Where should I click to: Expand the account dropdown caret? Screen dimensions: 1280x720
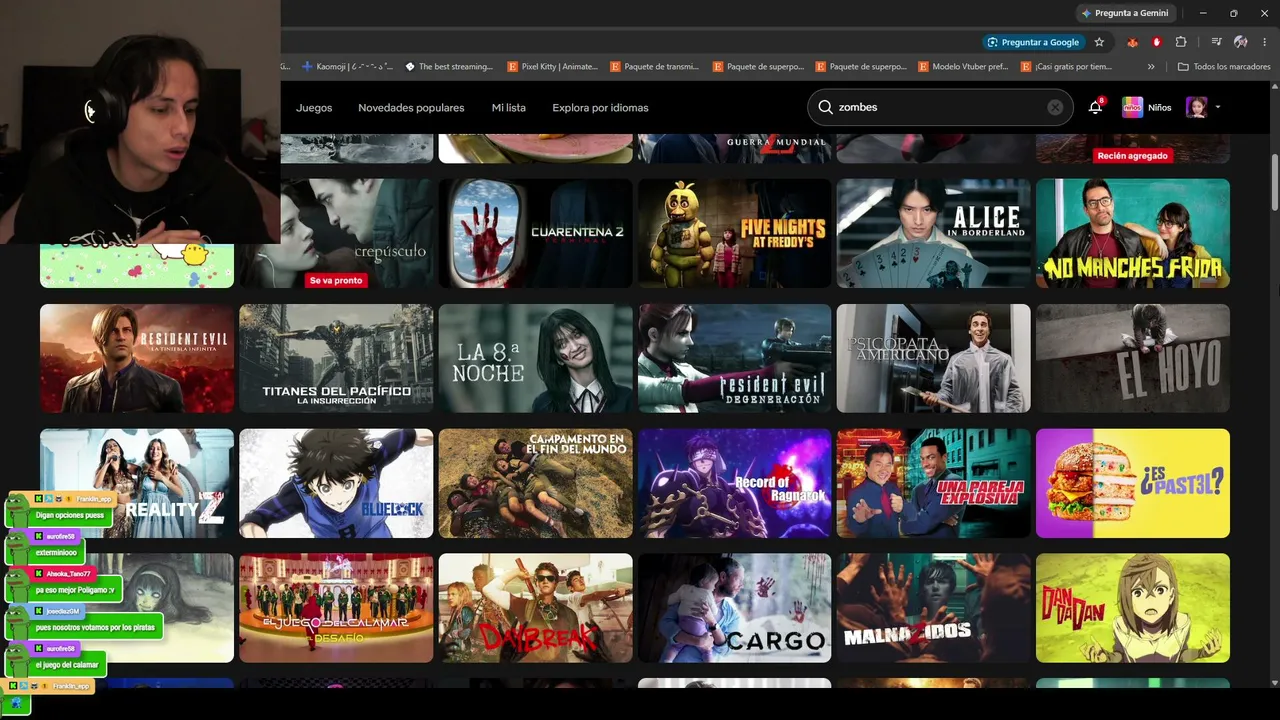[x=1217, y=107]
